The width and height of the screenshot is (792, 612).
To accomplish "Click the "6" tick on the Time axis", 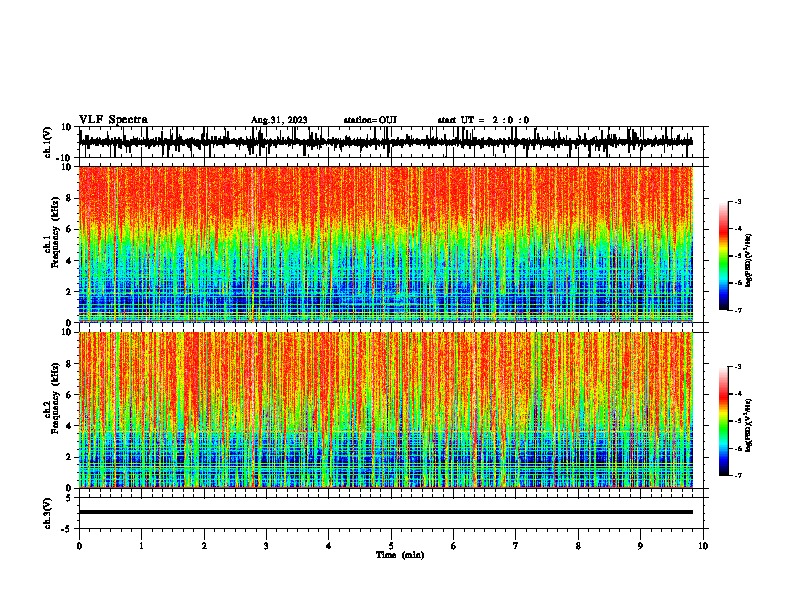I will tap(454, 546).
